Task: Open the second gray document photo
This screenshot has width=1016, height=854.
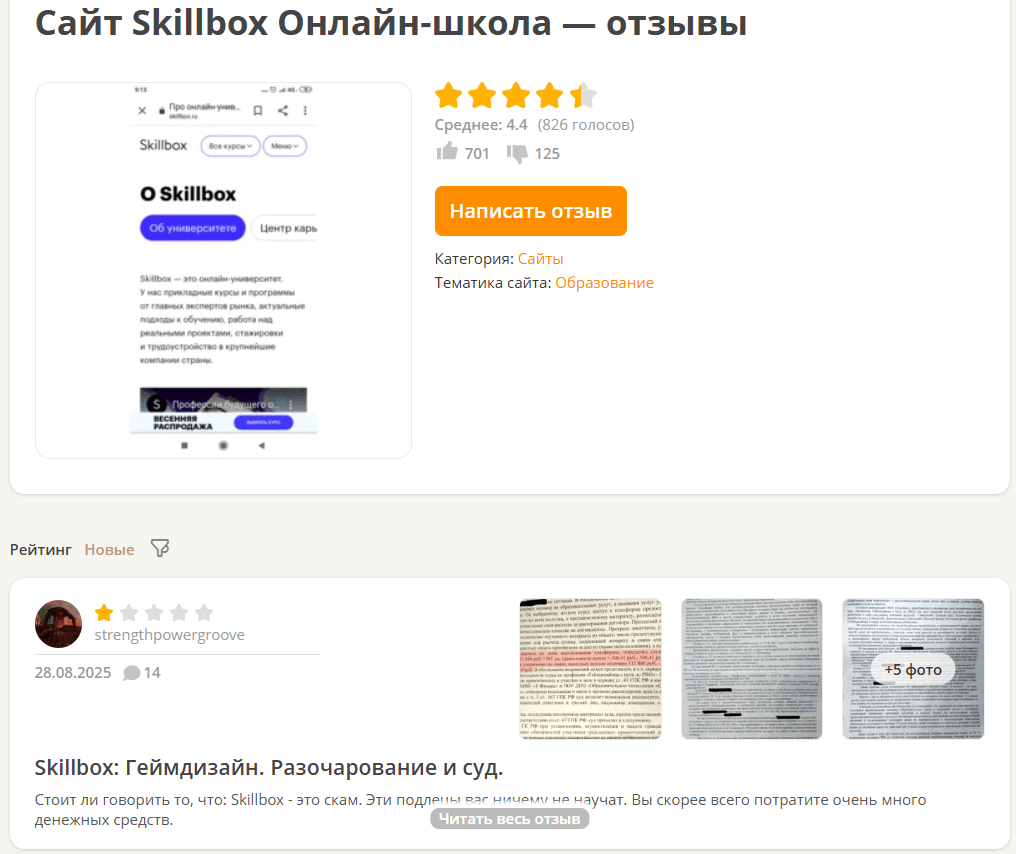Action: pyautogui.click(x=752, y=669)
